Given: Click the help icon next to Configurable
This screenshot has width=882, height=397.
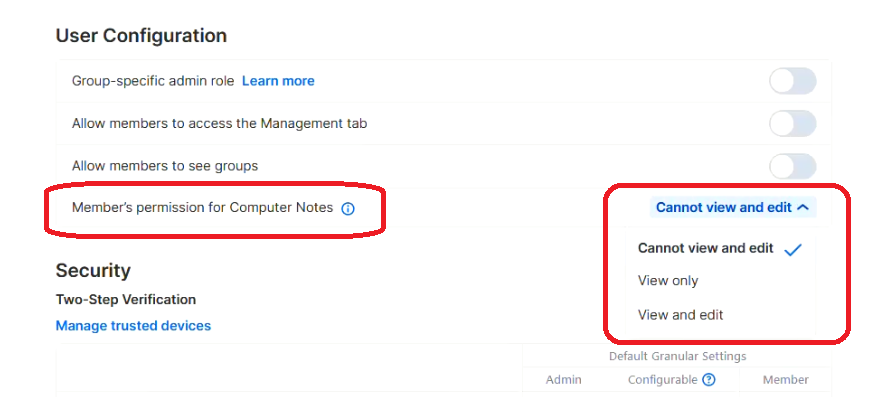Looking at the screenshot, I should 709,380.
